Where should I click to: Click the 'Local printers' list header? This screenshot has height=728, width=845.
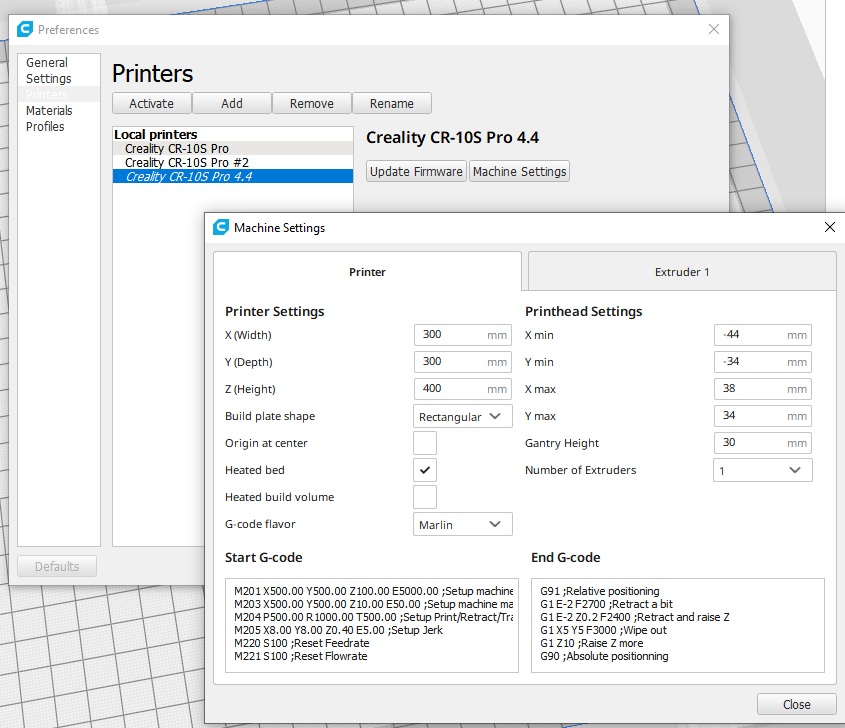pyautogui.click(x=156, y=134)
